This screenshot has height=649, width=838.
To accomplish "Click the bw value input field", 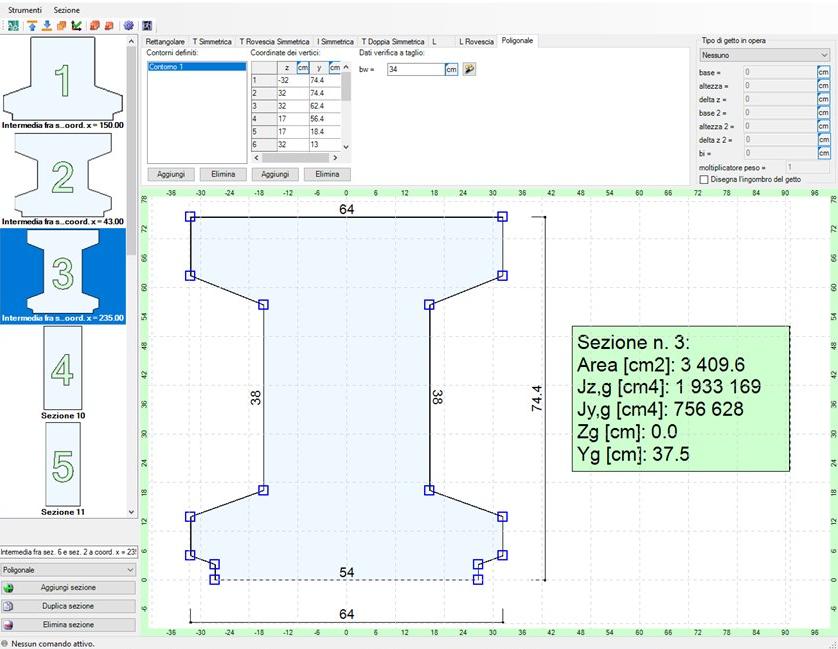I will [414, 69].
